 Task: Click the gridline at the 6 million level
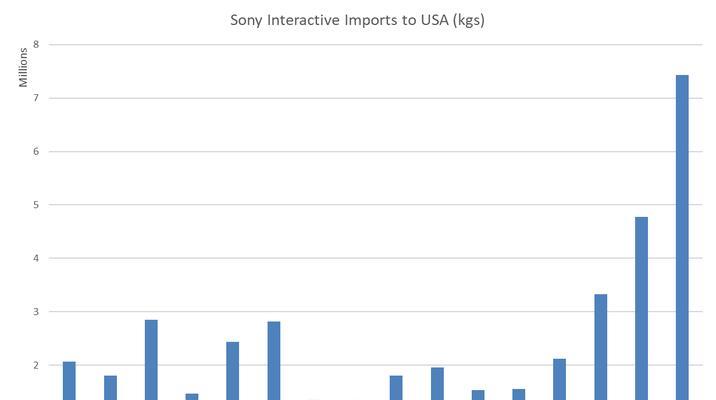tap(375, 152)
